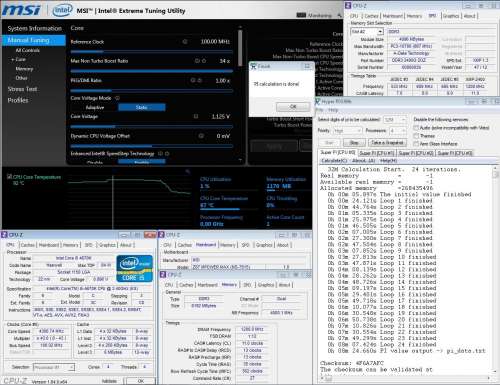Open Stress Test section
500x385 pixels.
(22, 89)
